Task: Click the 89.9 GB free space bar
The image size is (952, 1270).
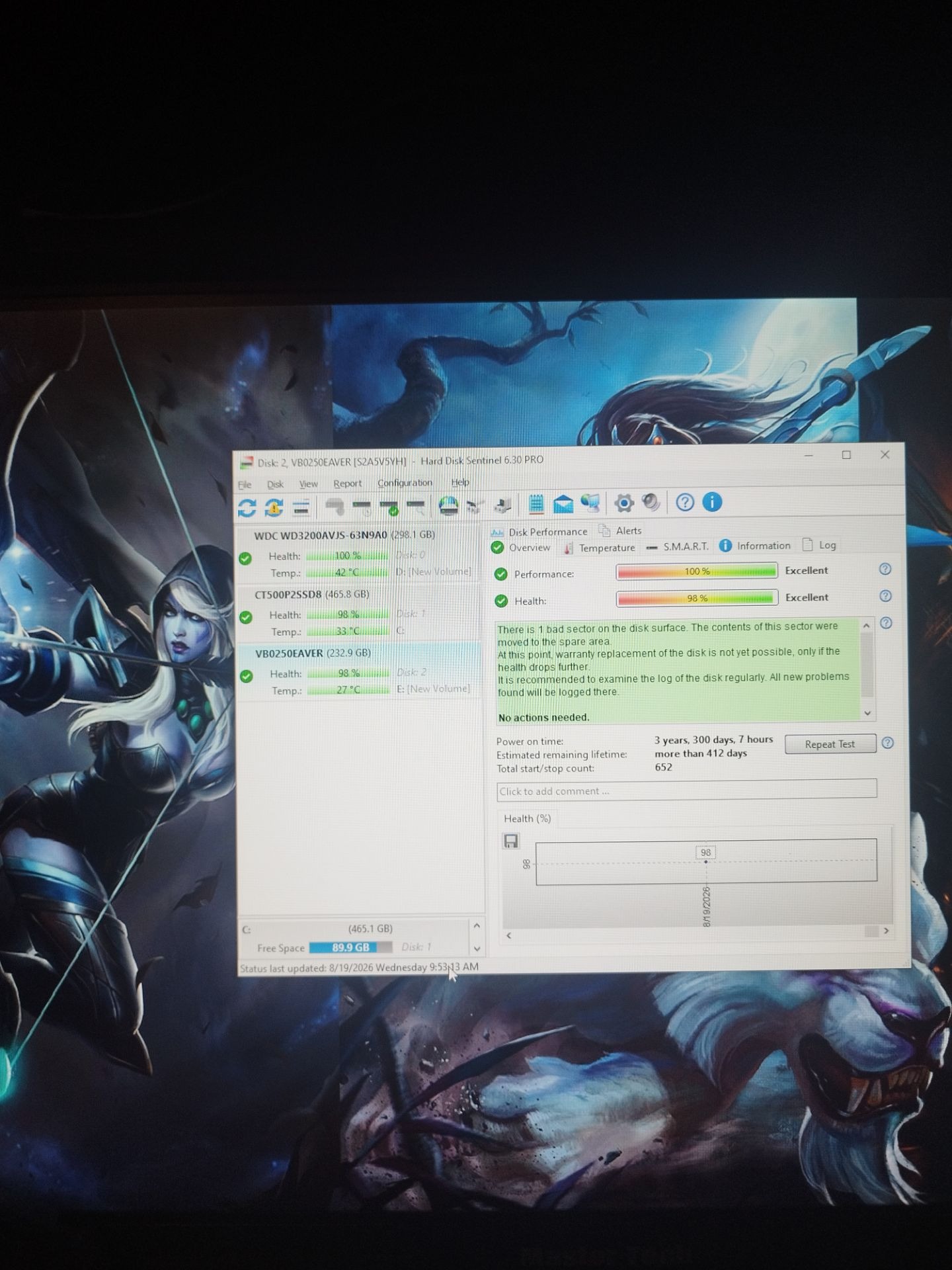Action: click(350, 947)
